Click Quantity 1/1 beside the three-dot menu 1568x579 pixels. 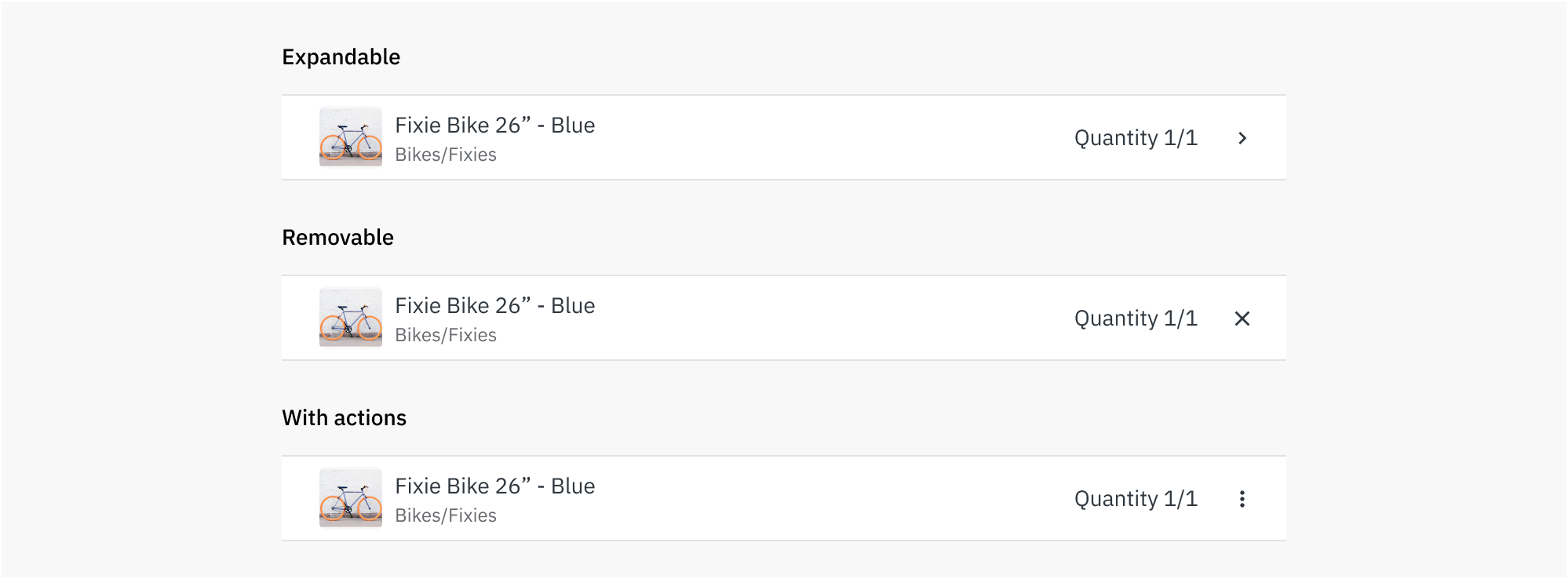point(1136,499)
